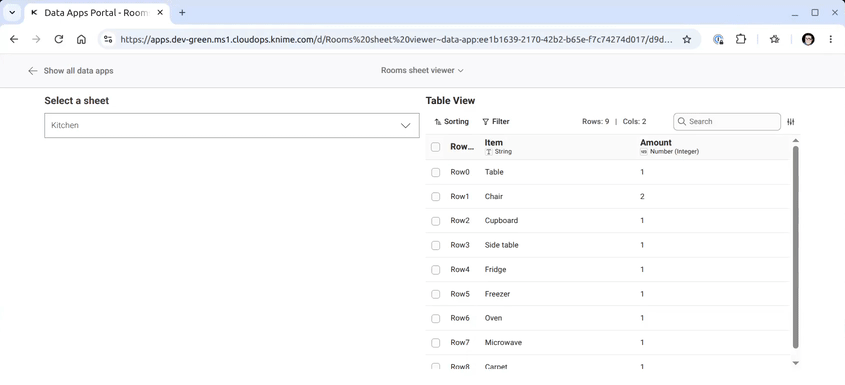Click the Cupboard cell
This screenshot has width=845, height=385.
(x=501, y=221)
